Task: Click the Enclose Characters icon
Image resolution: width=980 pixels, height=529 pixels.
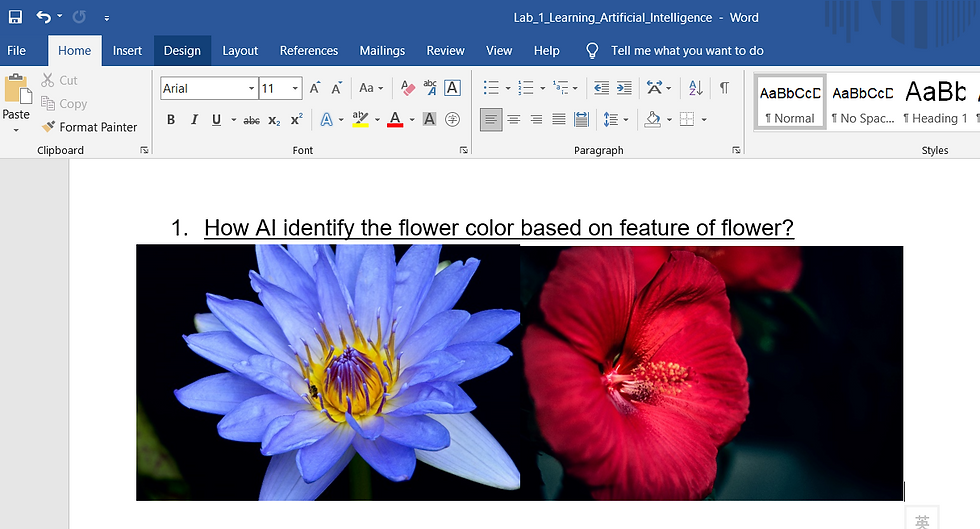Action: click(x=452, y=119)
